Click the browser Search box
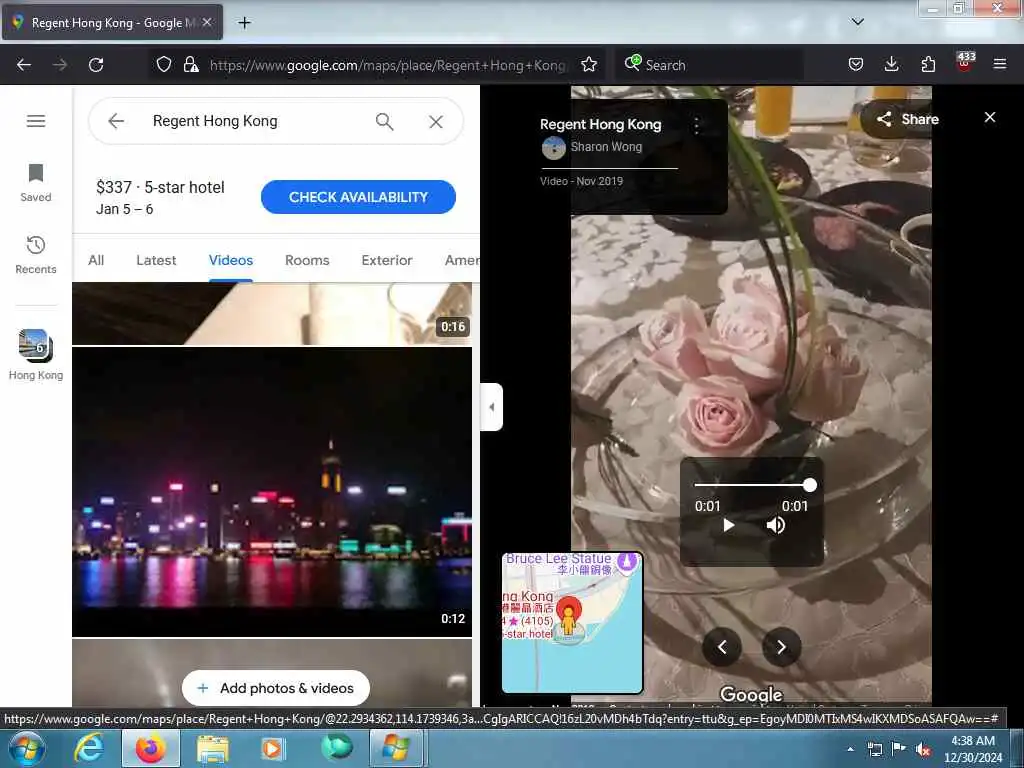 [712, 65]
